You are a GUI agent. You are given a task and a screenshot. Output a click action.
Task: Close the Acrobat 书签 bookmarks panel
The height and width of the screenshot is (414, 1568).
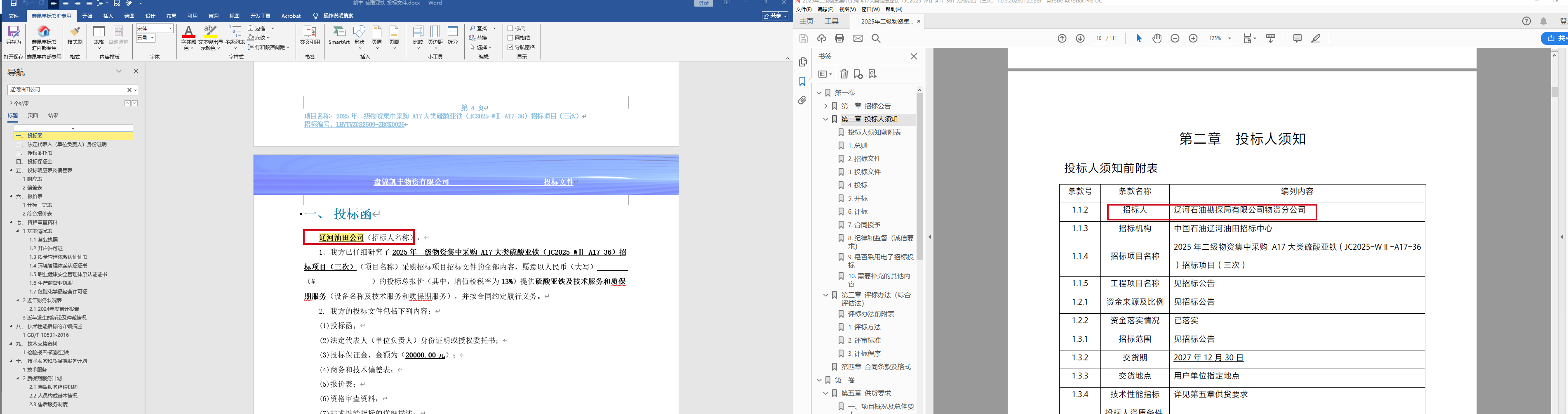tap(914, 56)
